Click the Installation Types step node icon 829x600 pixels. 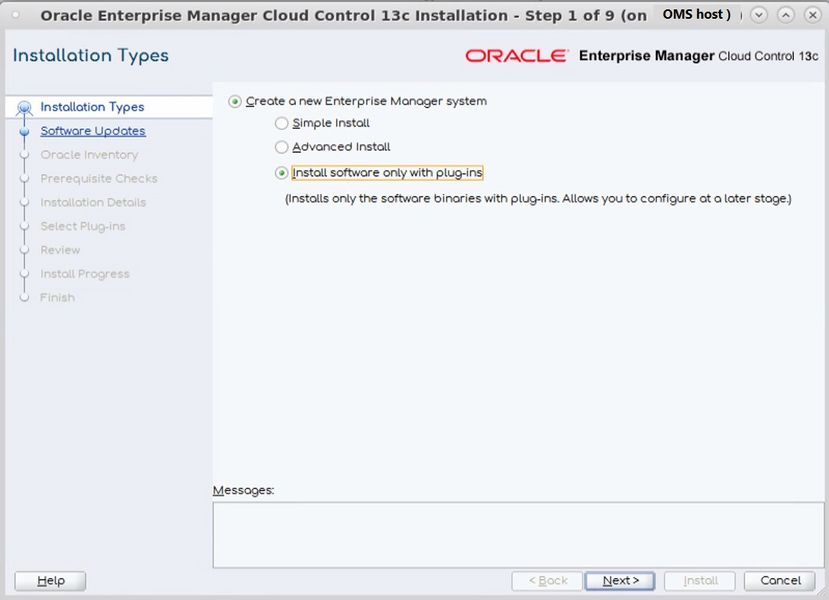point(24,108)
